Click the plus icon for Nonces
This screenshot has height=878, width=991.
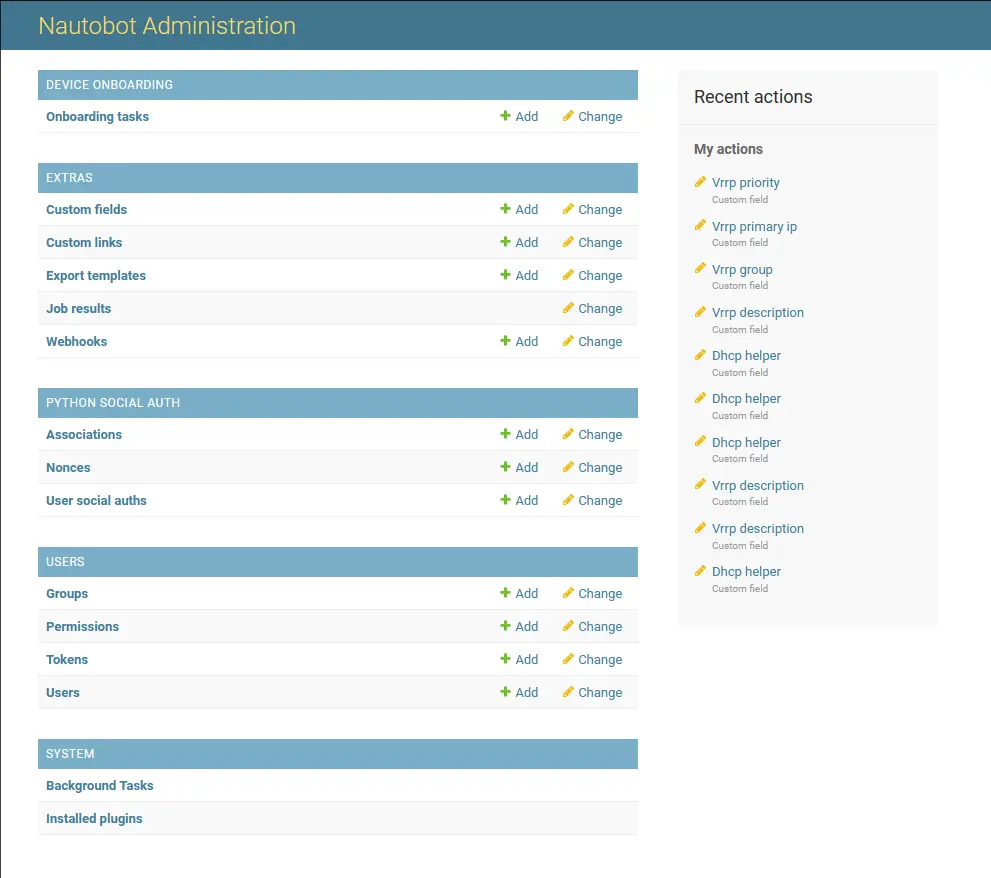(x=505, y=467)
